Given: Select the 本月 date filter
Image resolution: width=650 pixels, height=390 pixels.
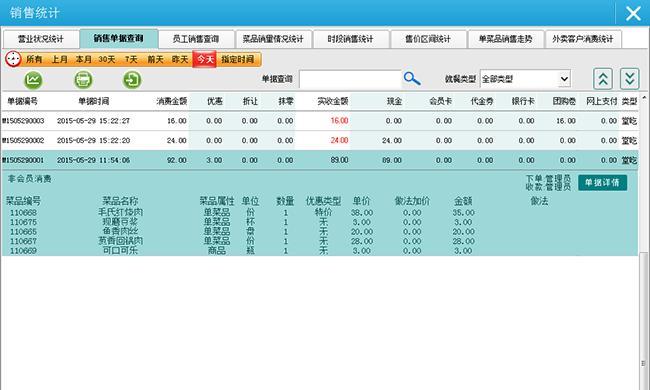Looking at the screenshot, I should 83,59.
